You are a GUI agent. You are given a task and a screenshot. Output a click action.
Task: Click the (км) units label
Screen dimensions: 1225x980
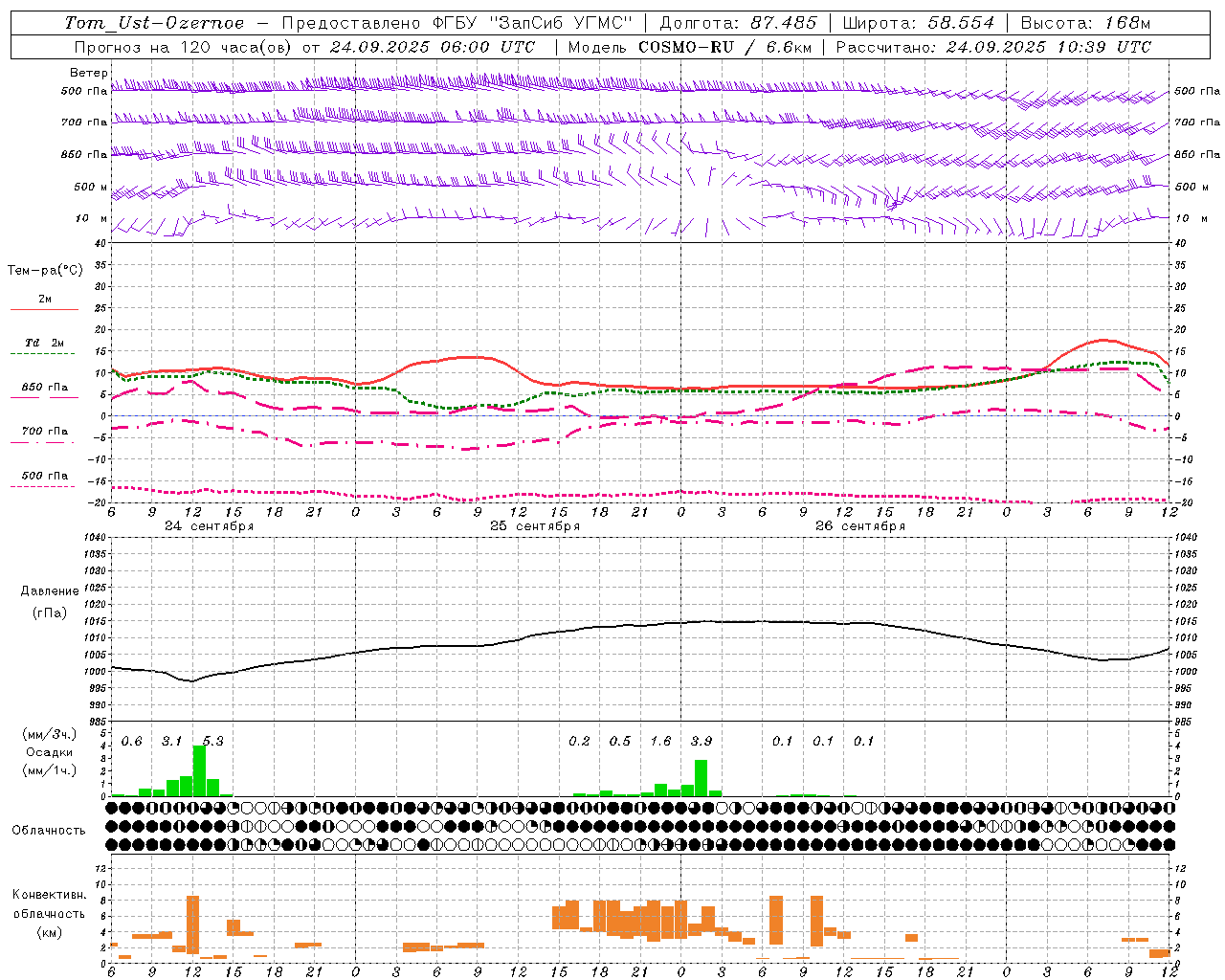(x=49, y=932)
